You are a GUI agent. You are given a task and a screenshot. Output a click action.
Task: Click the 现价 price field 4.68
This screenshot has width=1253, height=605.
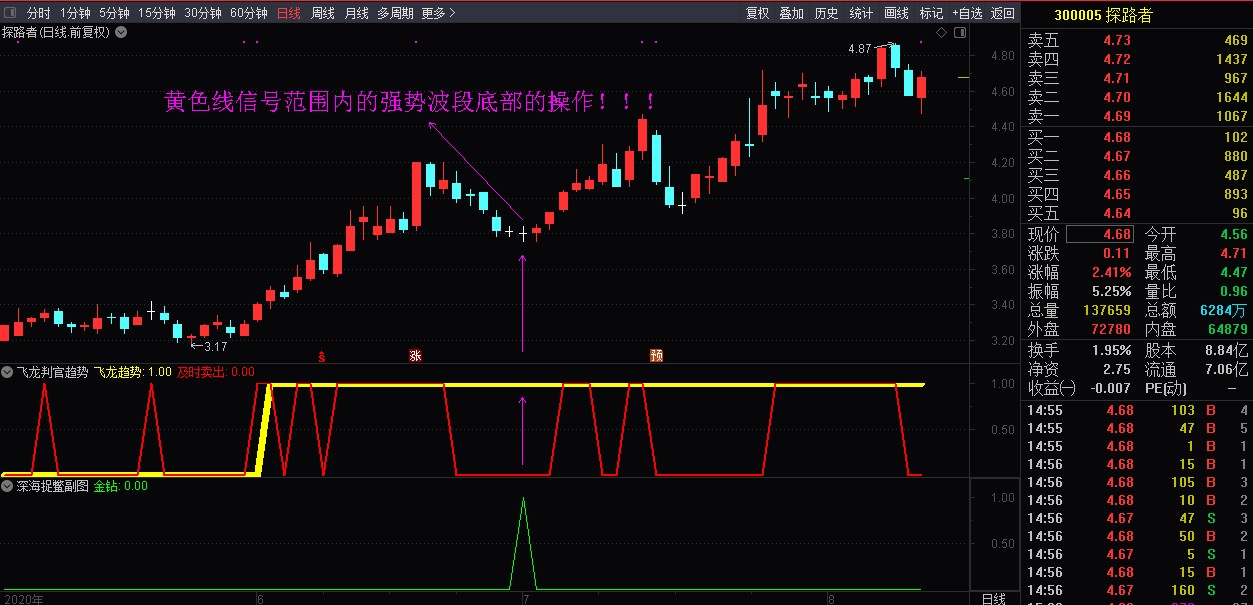click(1100, 234)
